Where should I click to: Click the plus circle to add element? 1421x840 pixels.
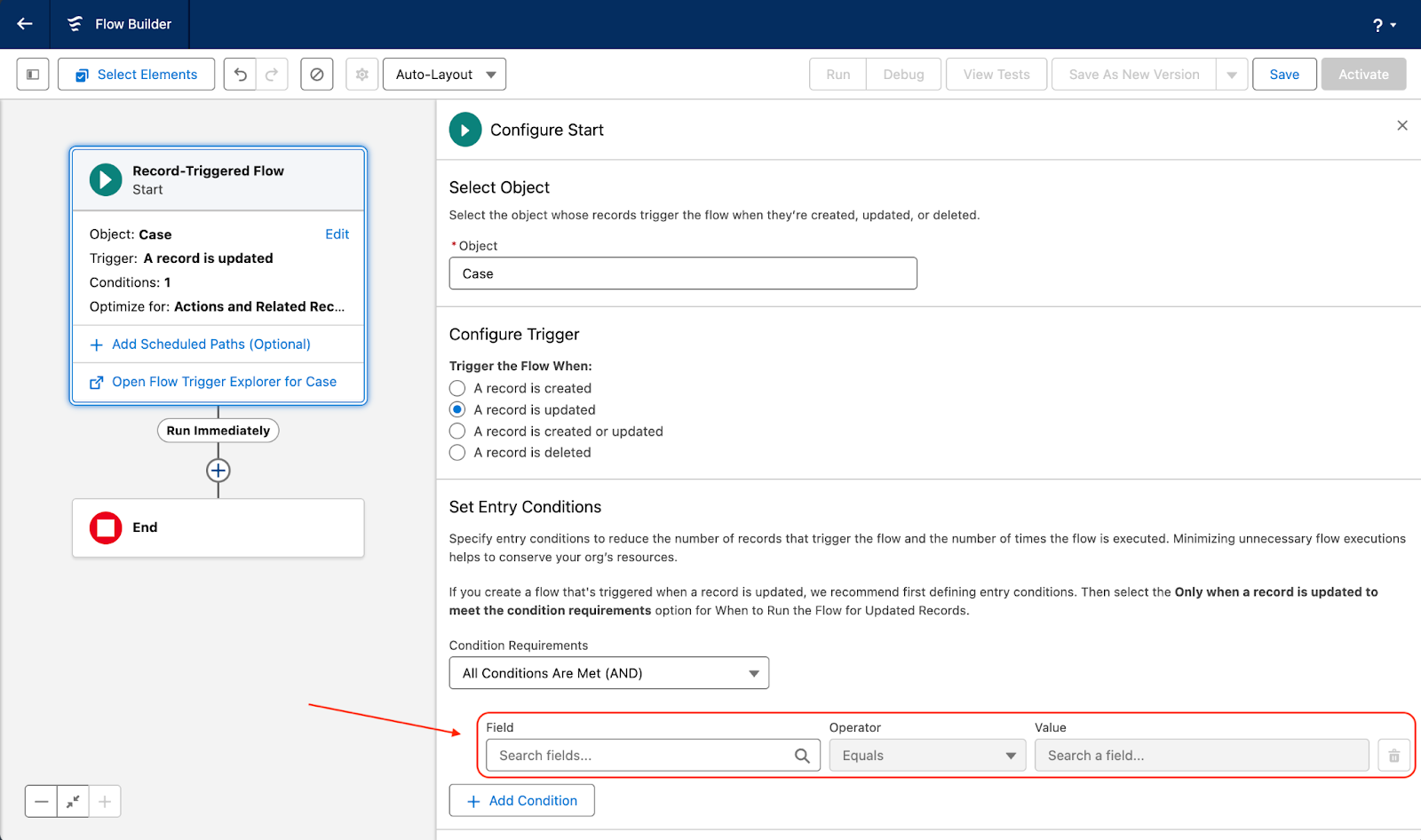(x=218, y=471)
